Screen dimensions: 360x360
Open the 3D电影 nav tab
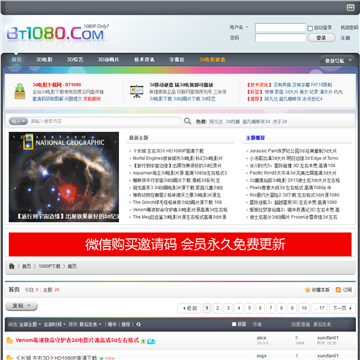coord(44,60)
